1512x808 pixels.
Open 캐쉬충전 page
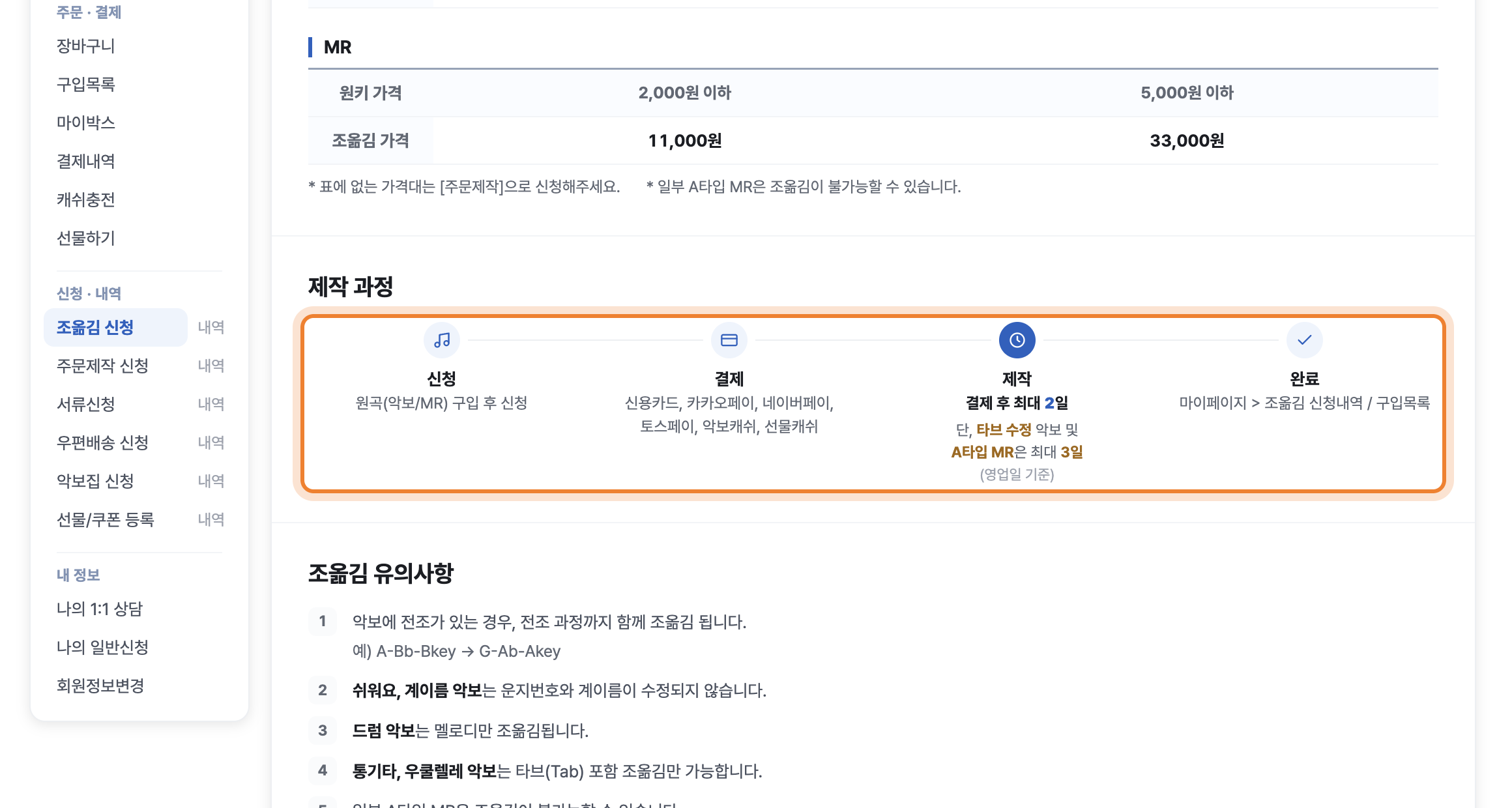tap(85, 200)
